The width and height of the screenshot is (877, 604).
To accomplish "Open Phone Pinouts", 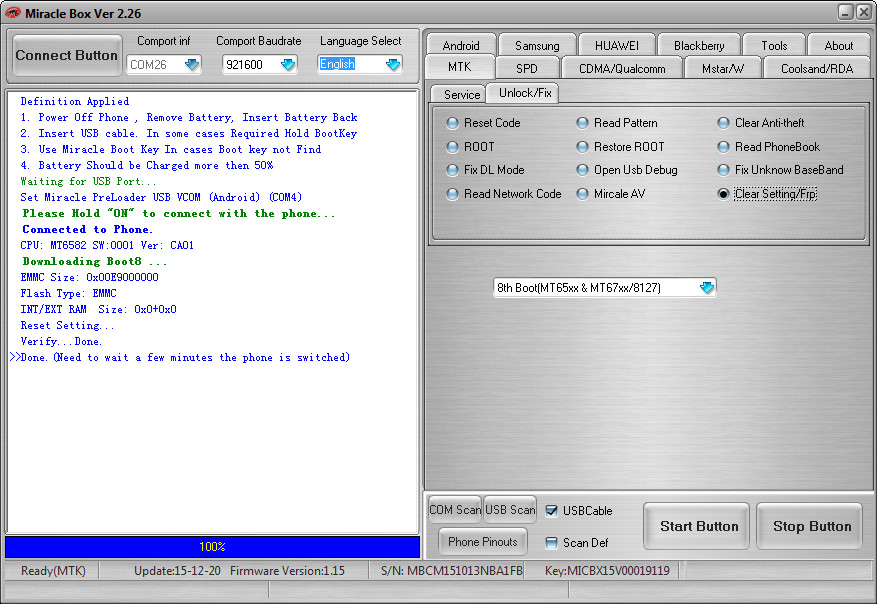I will coord(483,541).
